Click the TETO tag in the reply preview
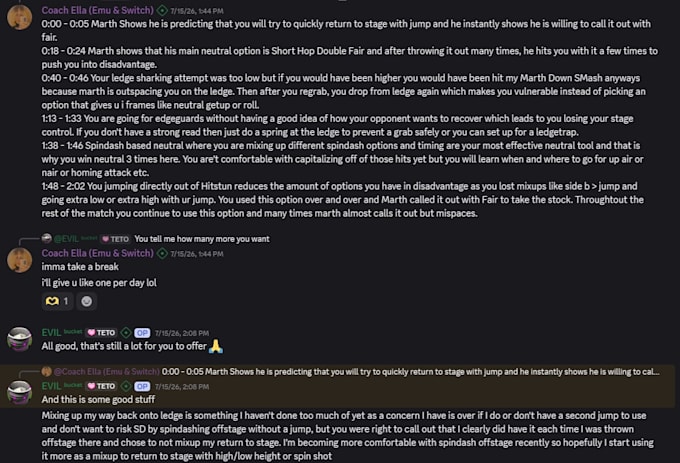The height and width of the screenshot is (463, 680). click(115, 239)
